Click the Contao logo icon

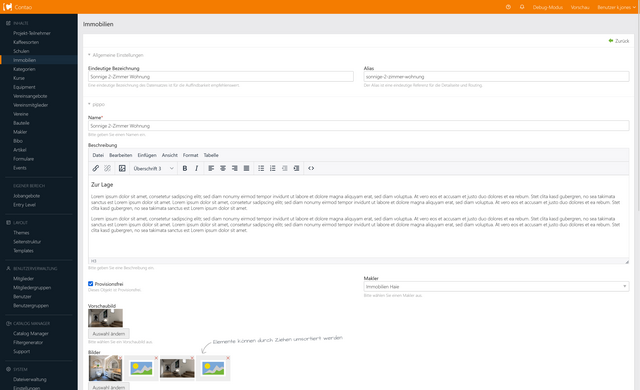[7, 7]
